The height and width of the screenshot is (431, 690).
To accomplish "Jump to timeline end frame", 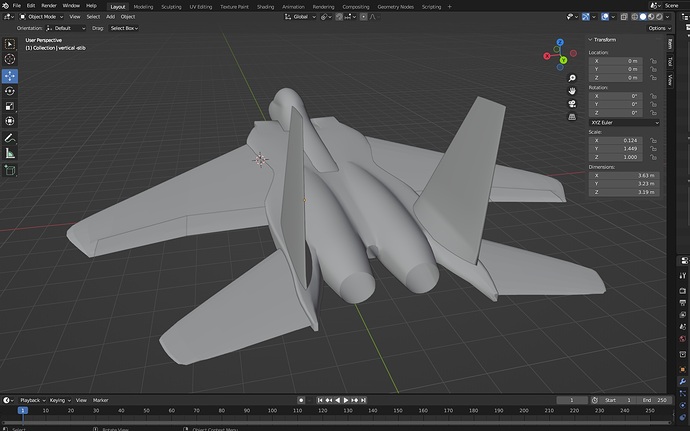I will coord(363,400).
